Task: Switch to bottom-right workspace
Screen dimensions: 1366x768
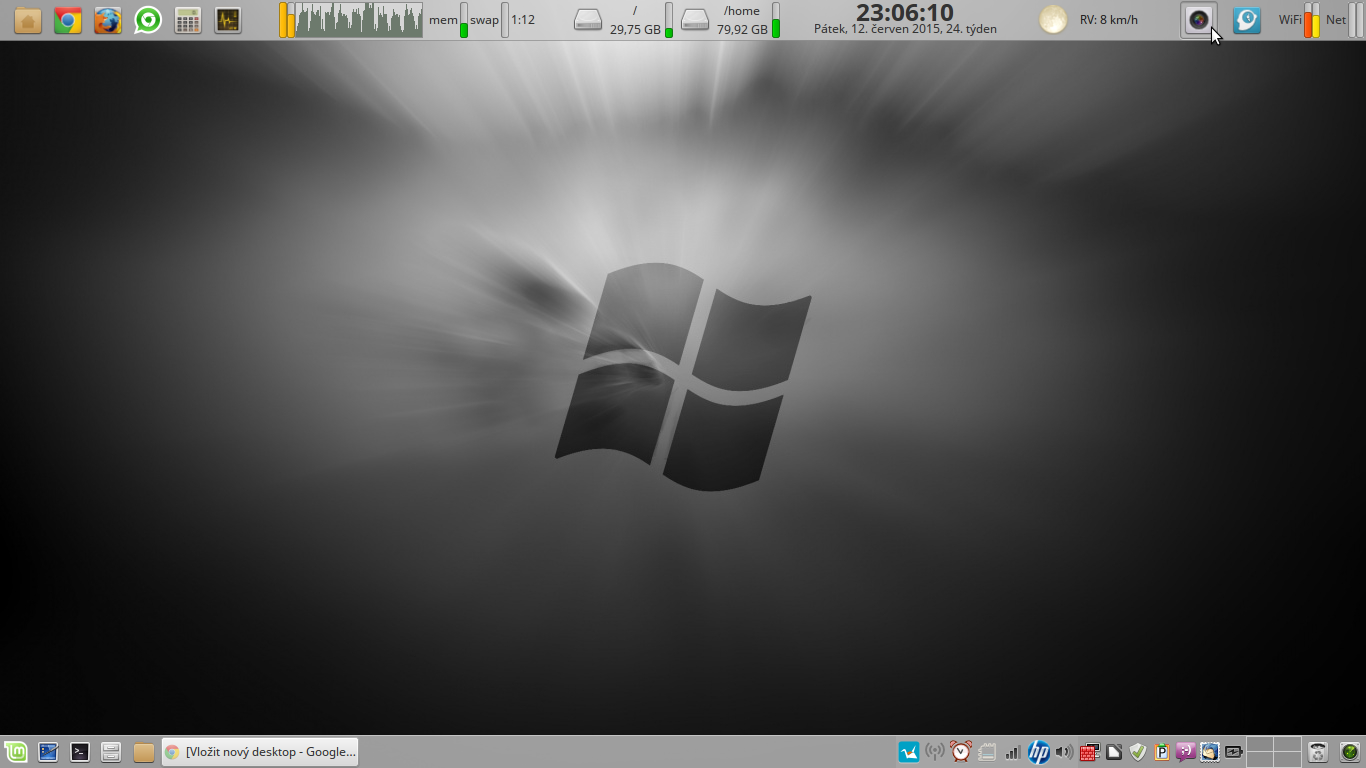Action: click(x=1287, y=759)
